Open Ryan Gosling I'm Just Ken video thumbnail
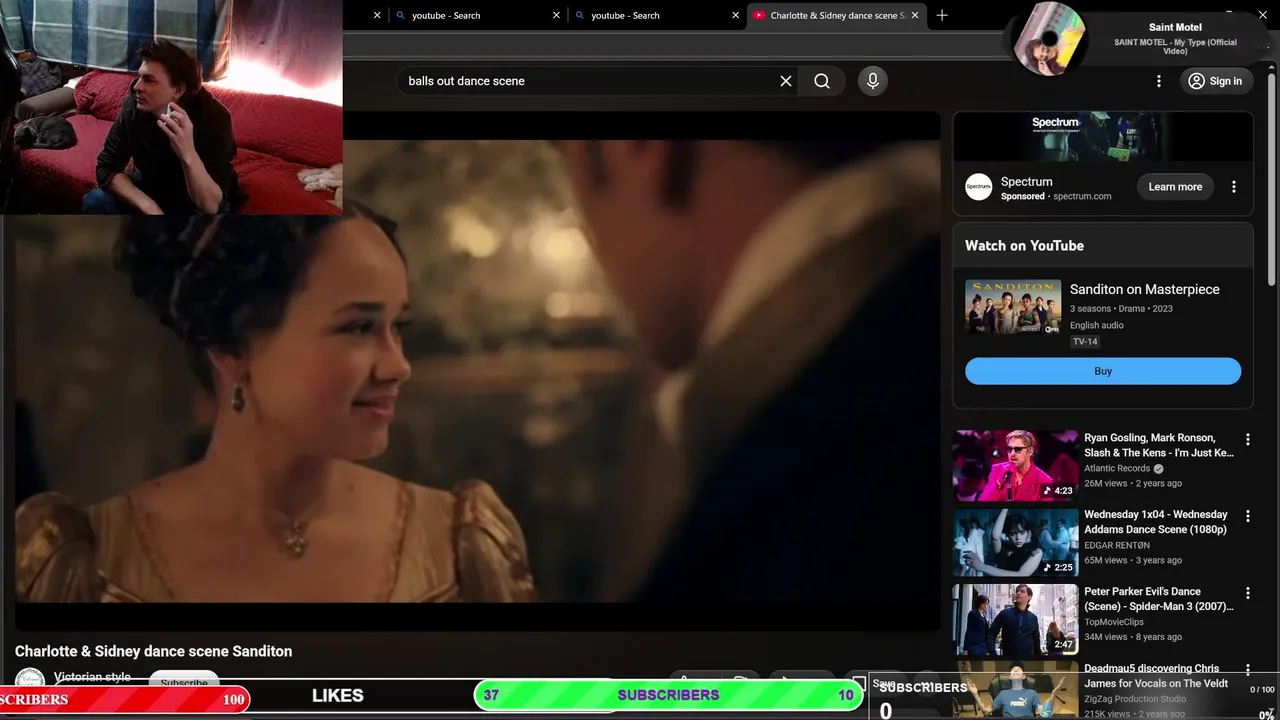This screenshot has width=1280, height=720. coord(1015,465)
